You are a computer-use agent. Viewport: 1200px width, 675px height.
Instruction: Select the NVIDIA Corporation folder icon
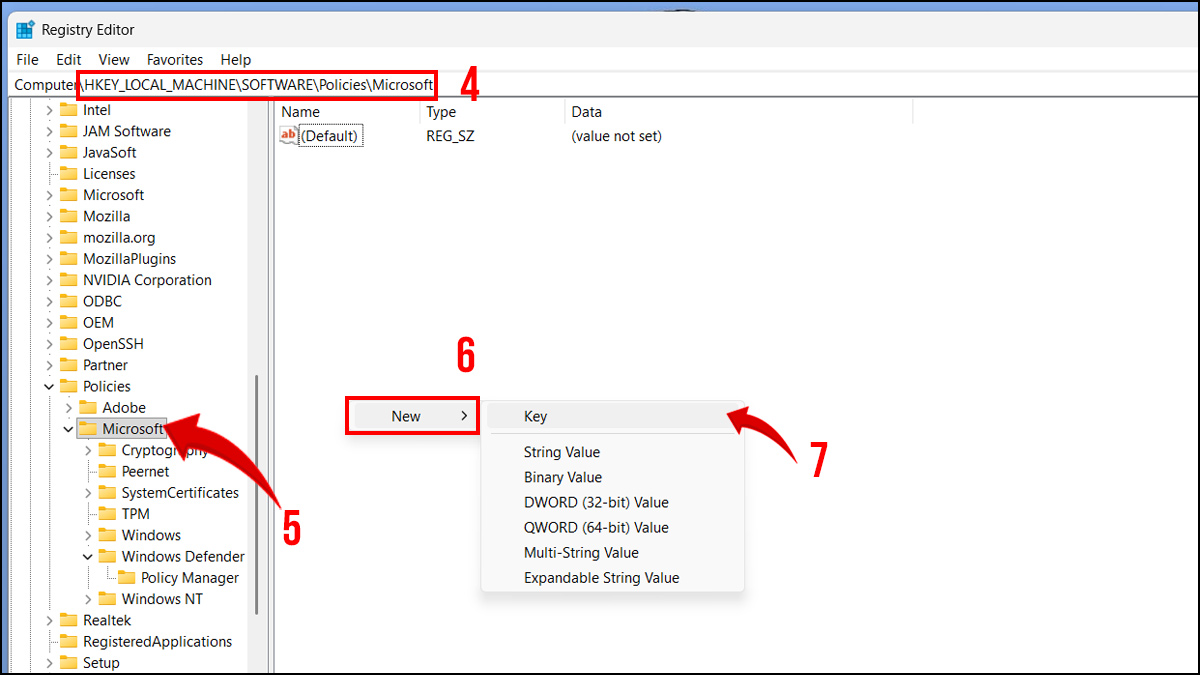71,279
